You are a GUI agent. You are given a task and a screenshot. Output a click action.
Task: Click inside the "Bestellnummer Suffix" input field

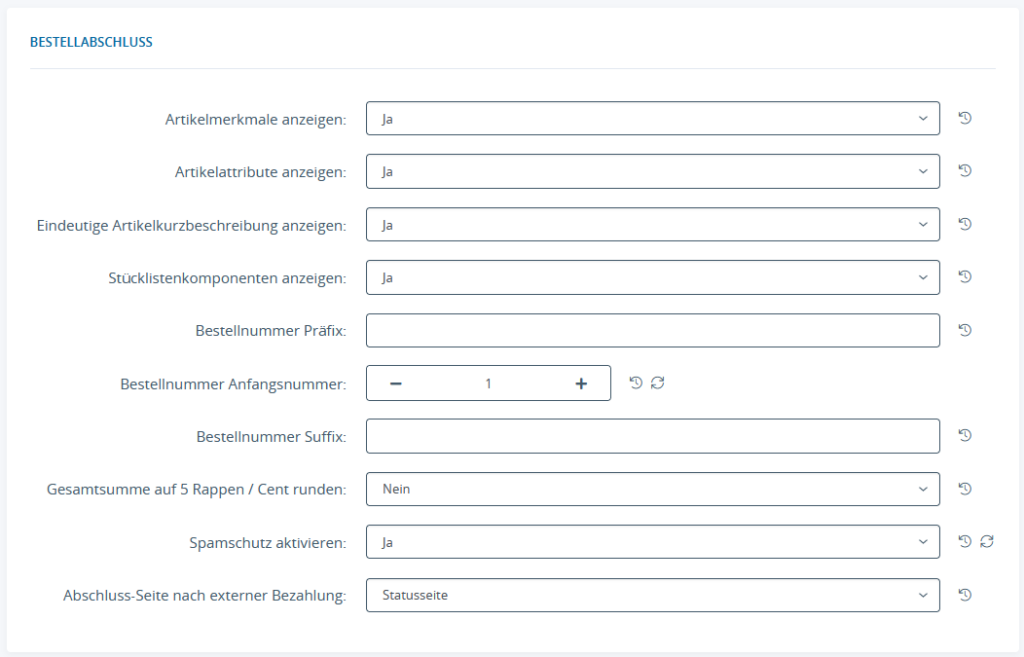click(x=650, y=435)
